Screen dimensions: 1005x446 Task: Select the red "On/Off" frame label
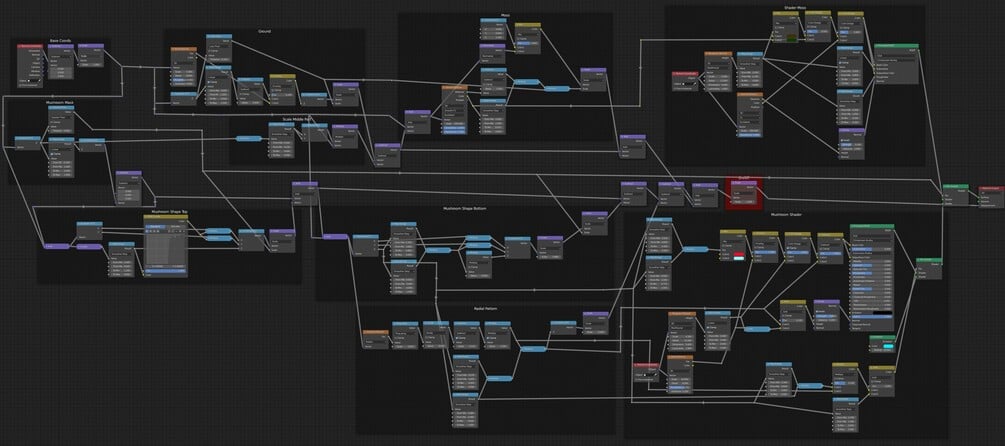[x=744, y=180]
